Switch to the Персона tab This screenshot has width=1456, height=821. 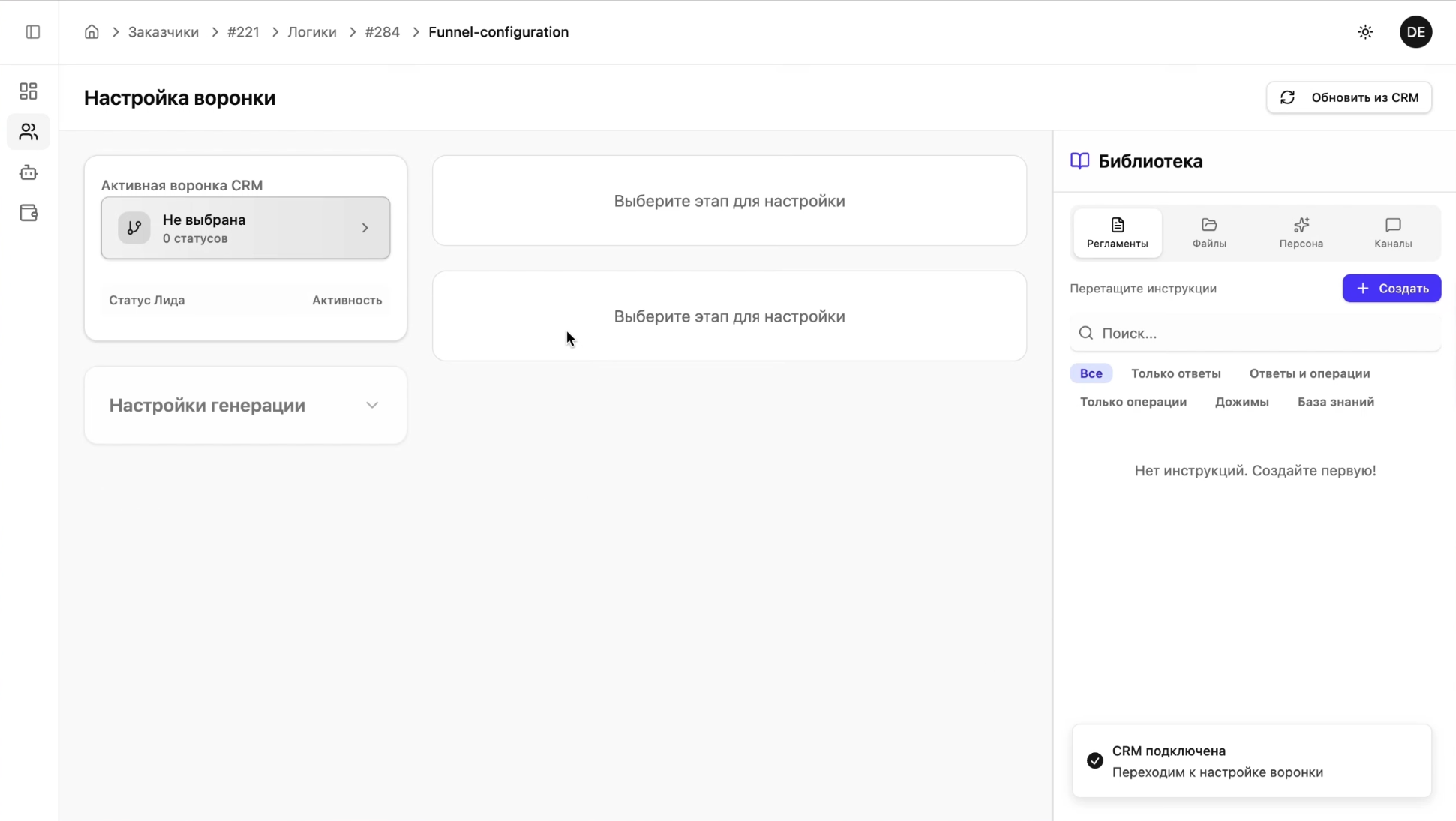[x=1301, y=233]
